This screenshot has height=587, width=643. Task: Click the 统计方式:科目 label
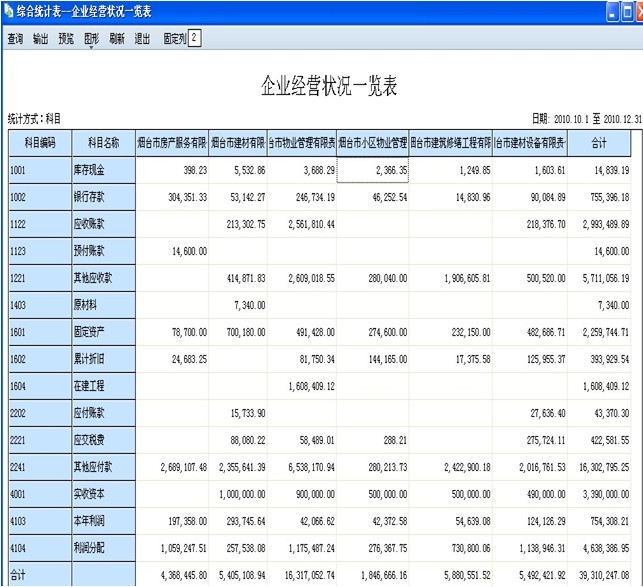[x=34, y=119]
